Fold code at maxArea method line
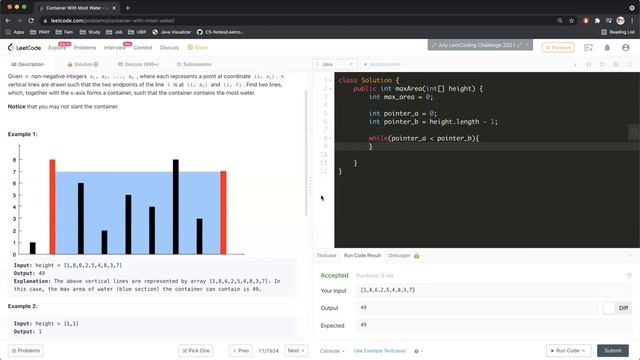The image size is (640, 360). point(330,89)
